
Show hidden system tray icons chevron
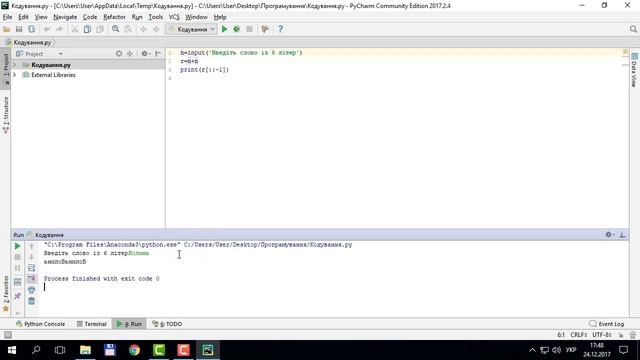click(x=532, y=350)
